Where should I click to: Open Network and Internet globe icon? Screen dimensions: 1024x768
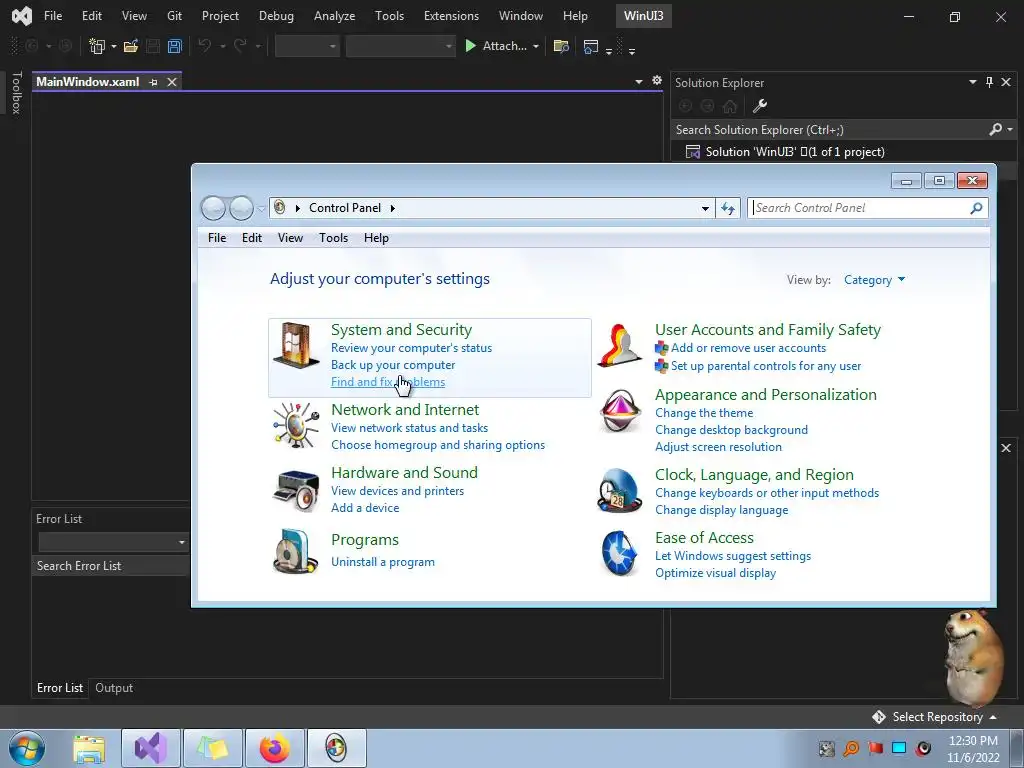(x=296, y=425)
